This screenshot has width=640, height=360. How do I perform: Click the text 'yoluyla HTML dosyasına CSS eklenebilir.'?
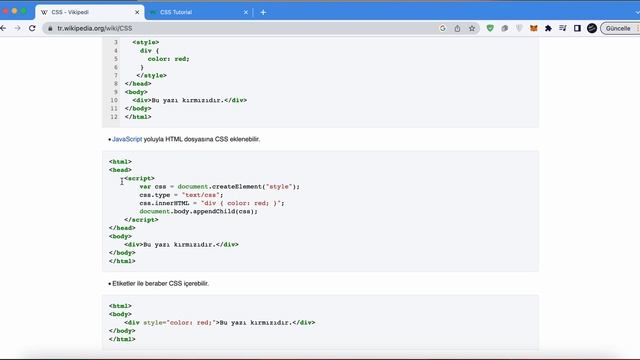pos(202,139)
